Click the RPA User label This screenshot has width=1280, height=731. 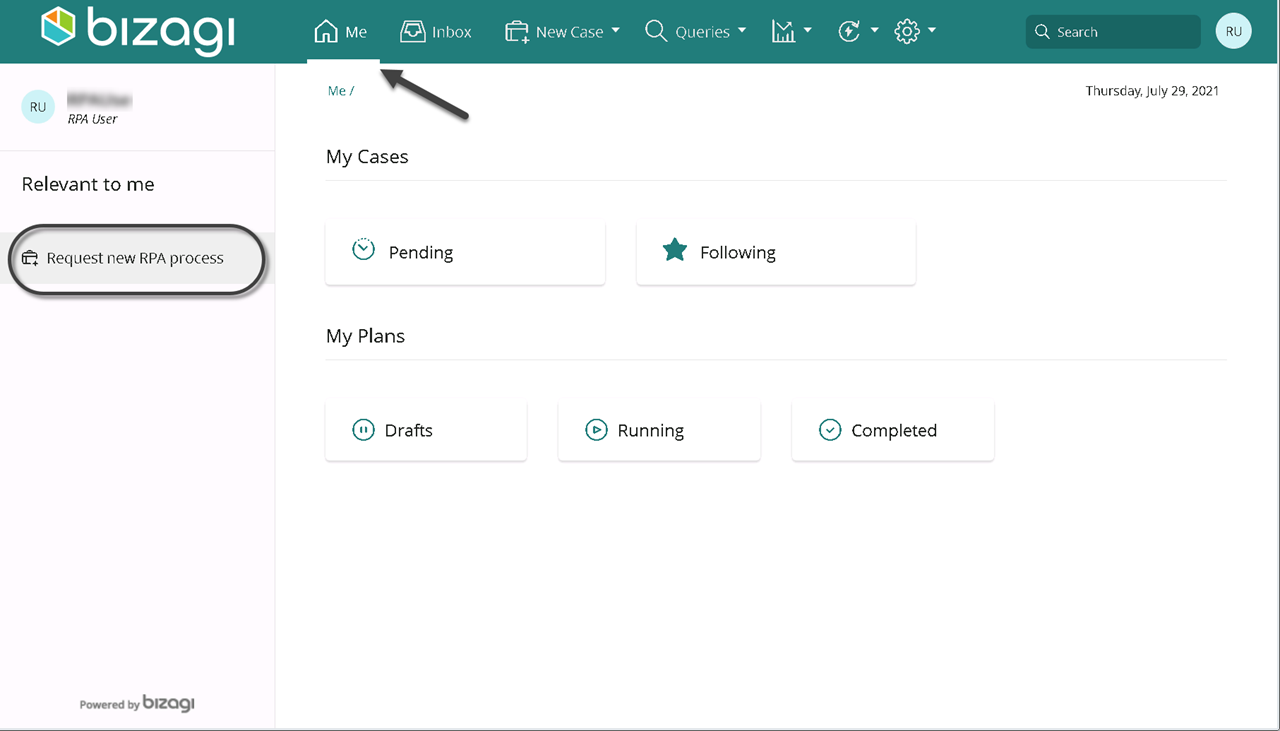92,119
